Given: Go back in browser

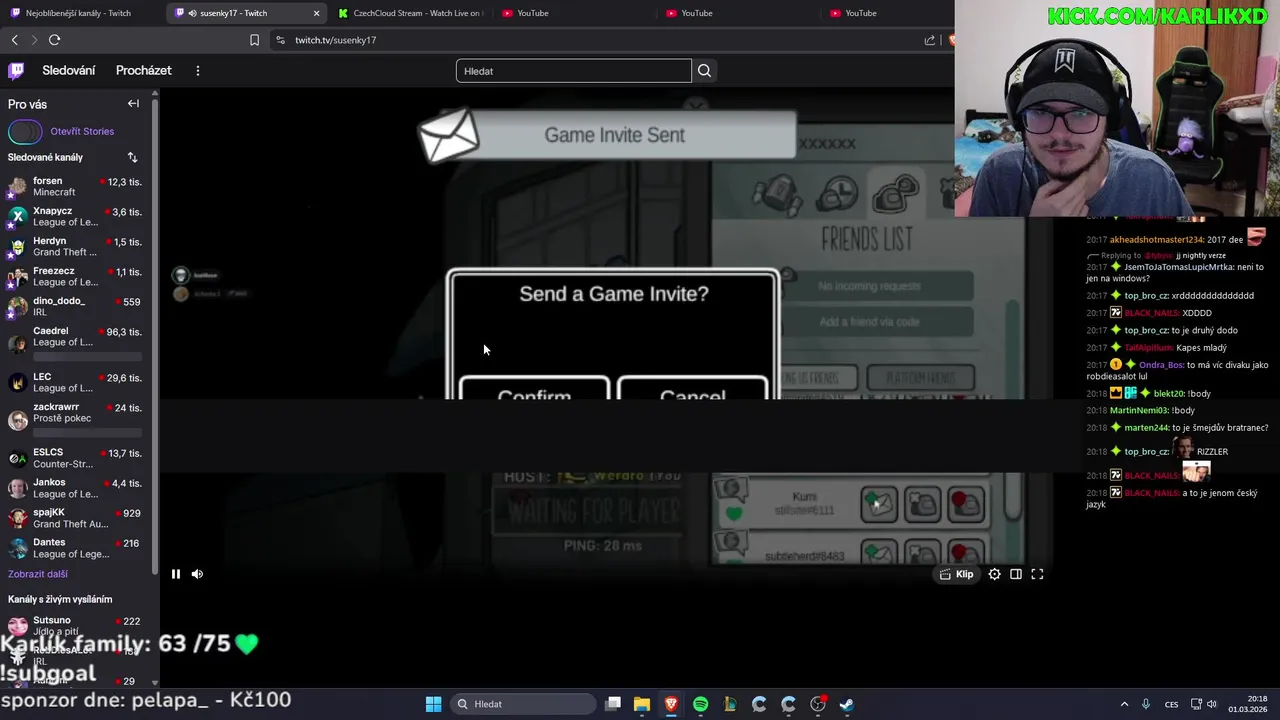Looking at the screenshot, I should tap(14, 40).
